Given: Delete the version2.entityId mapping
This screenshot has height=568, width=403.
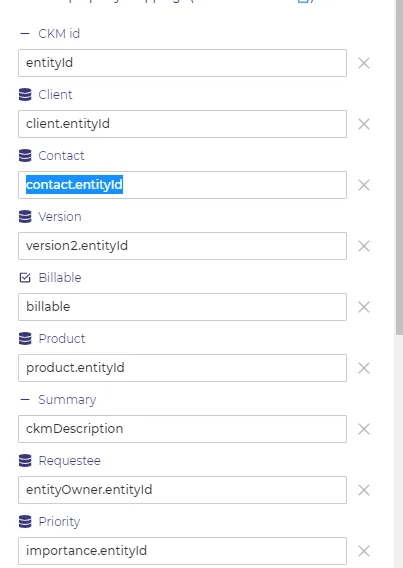Looking at the screenshot, I should point(364,246).
